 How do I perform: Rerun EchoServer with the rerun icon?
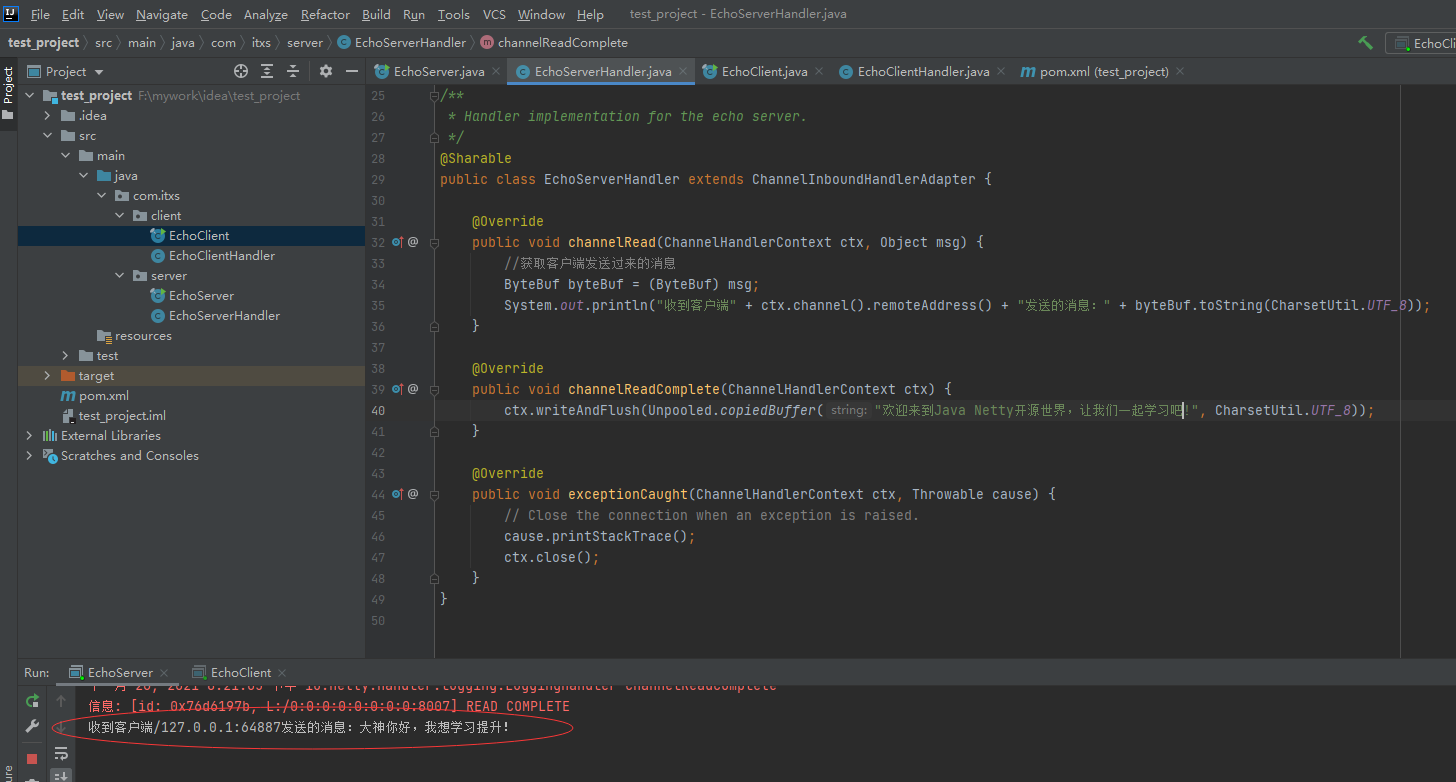[32, 701]
